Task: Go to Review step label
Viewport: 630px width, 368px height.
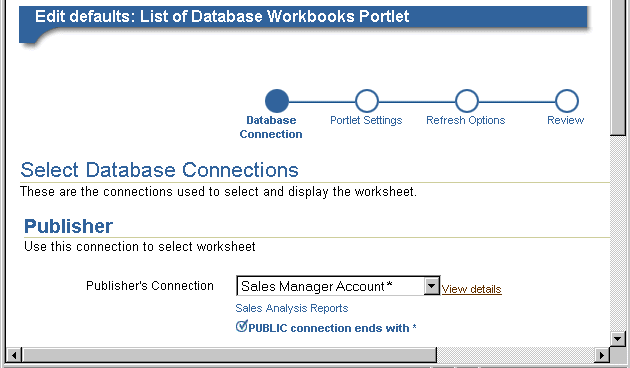Action: [565, 120]
